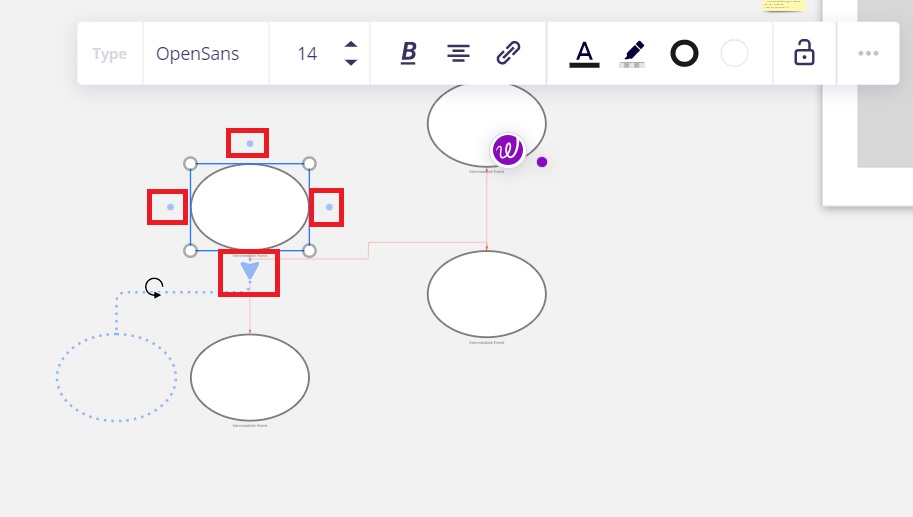
Task: Open the highlighter text color tool
Action: coord(632,54)
